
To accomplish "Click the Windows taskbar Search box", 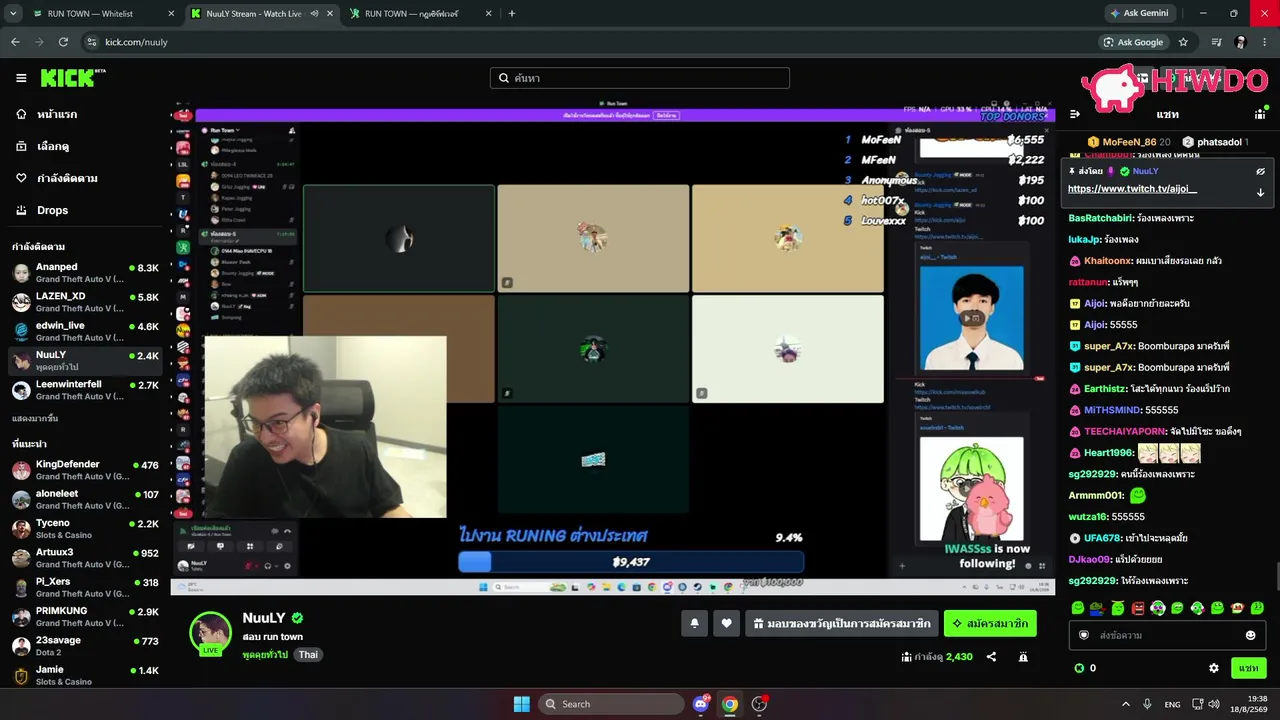I will [611, 704].
